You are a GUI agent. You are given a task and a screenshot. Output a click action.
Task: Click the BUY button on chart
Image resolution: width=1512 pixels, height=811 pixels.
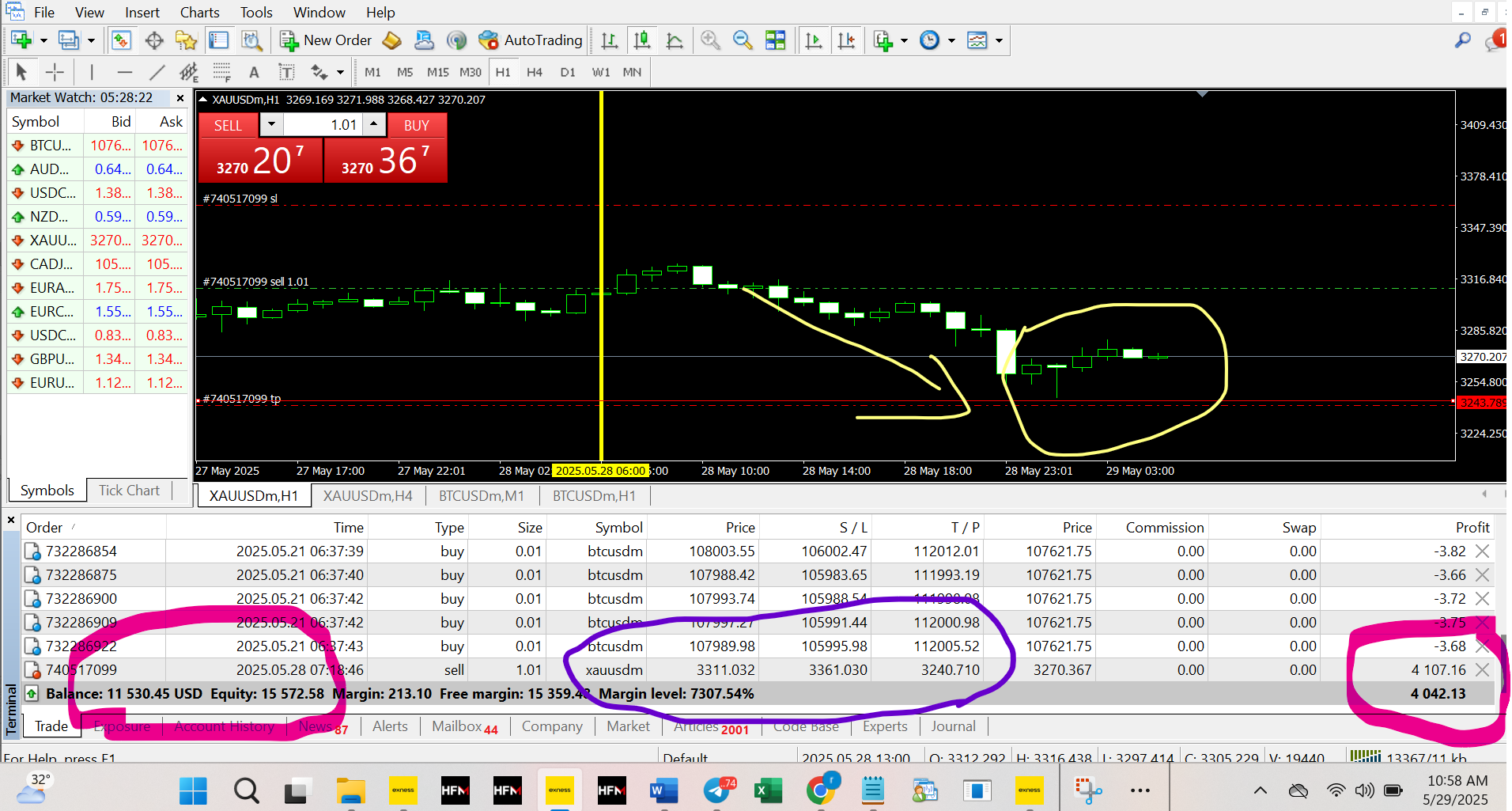click(417, 125)
